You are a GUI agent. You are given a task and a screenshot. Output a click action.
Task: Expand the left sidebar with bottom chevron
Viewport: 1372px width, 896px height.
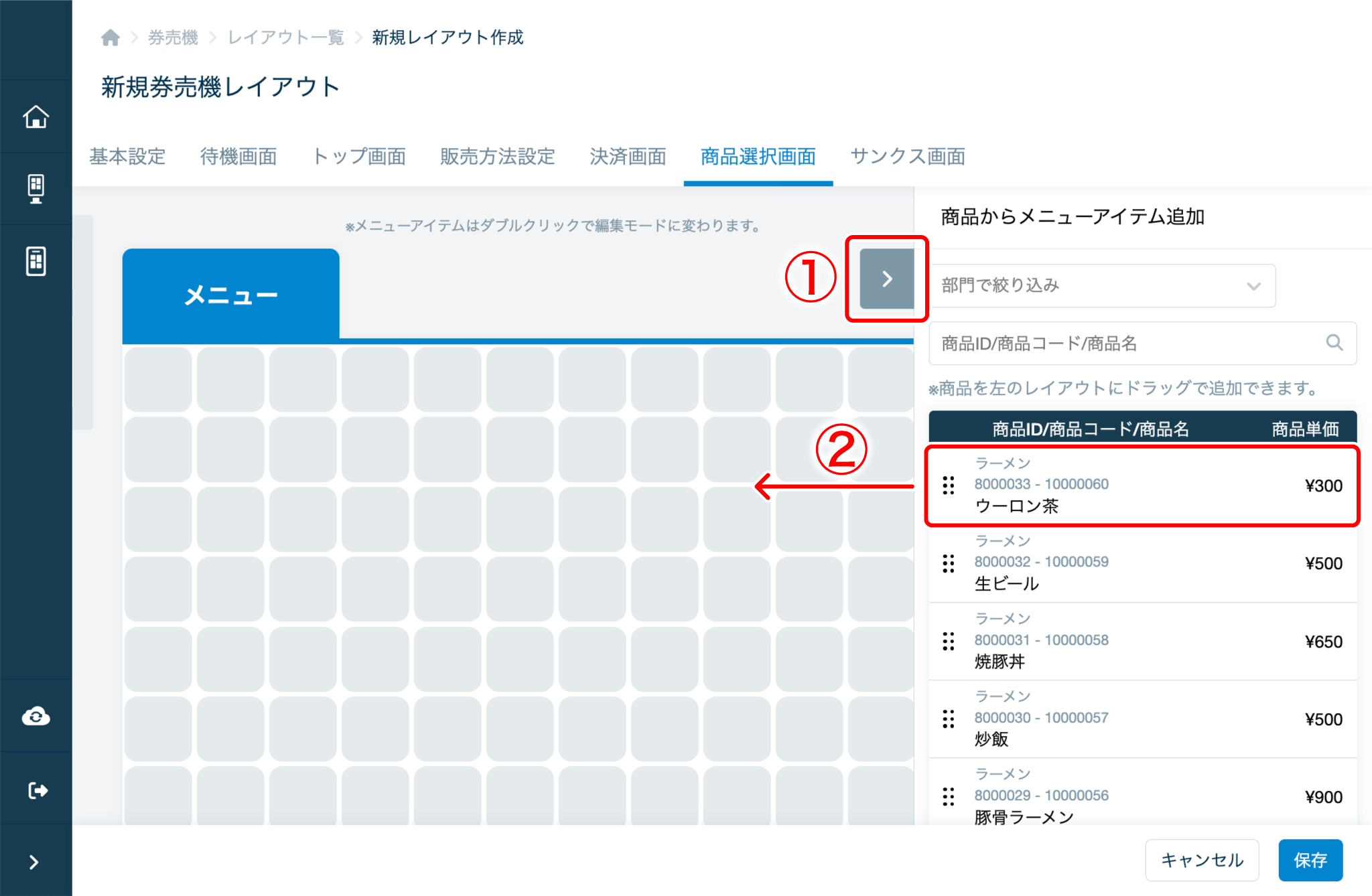(34, 862)
